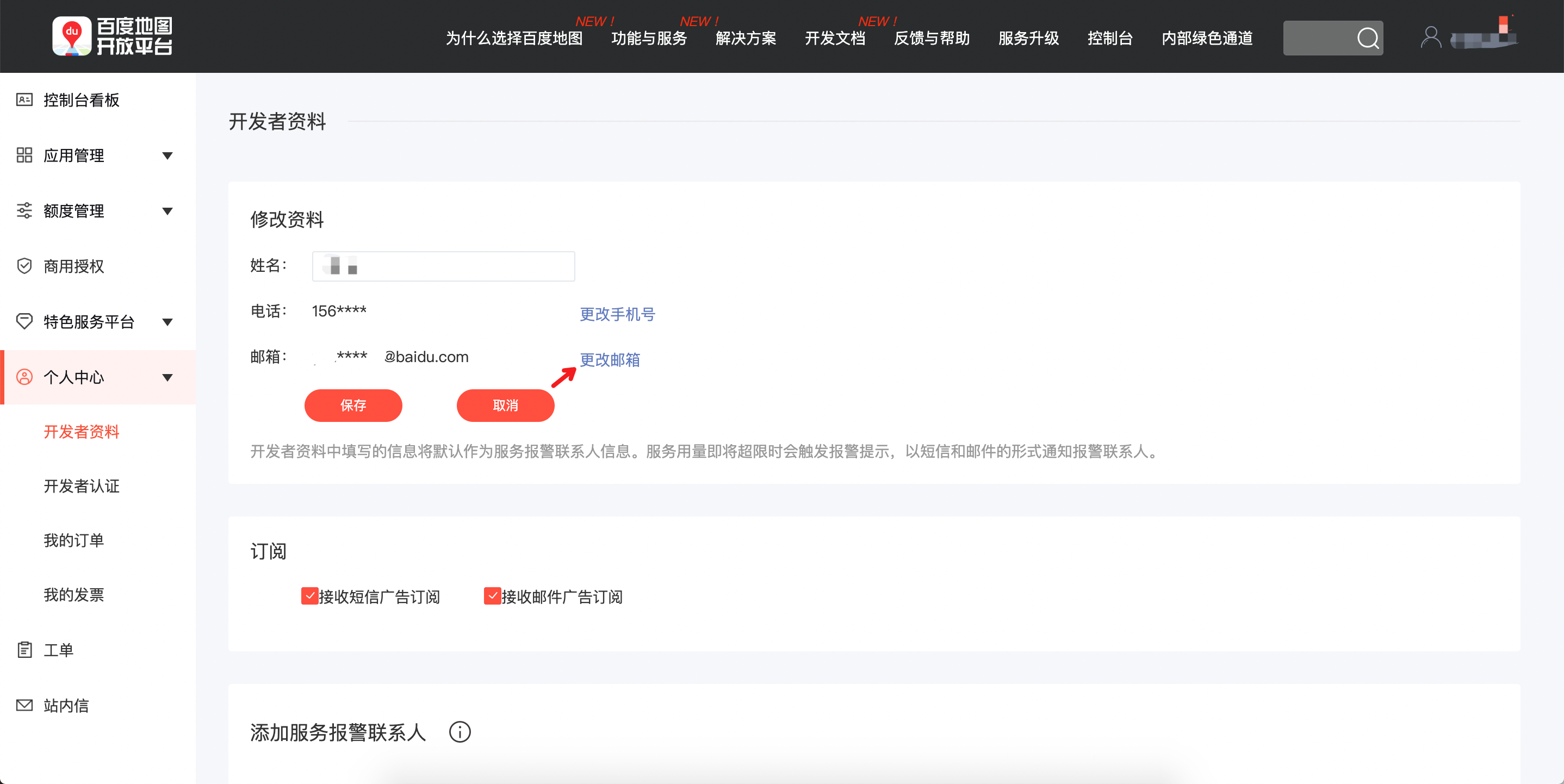Expand the 额度管理 dropdown arrow

(x=167, y=211)
